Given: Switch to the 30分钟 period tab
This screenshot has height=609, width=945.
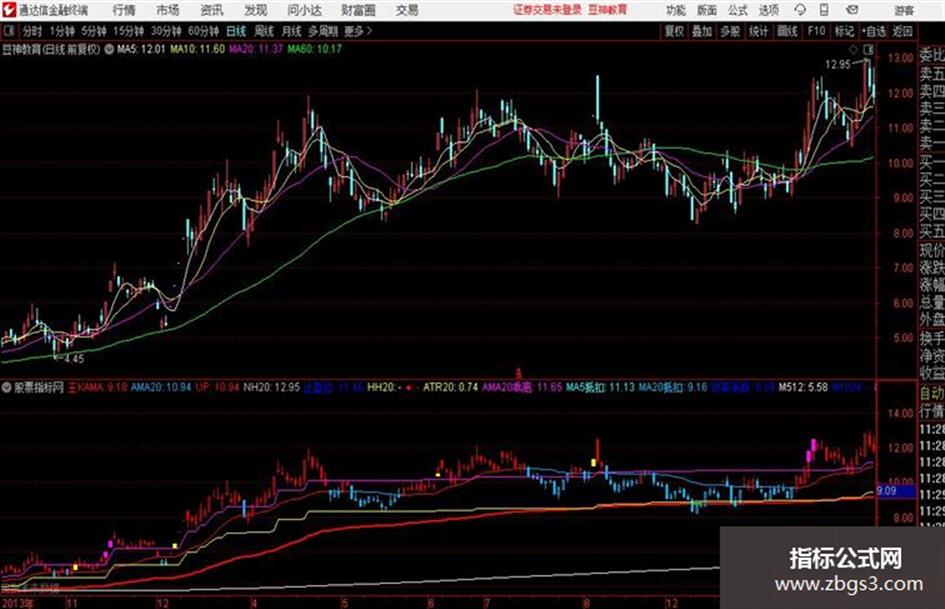Looking at the screenshot, I should (166, 31).
